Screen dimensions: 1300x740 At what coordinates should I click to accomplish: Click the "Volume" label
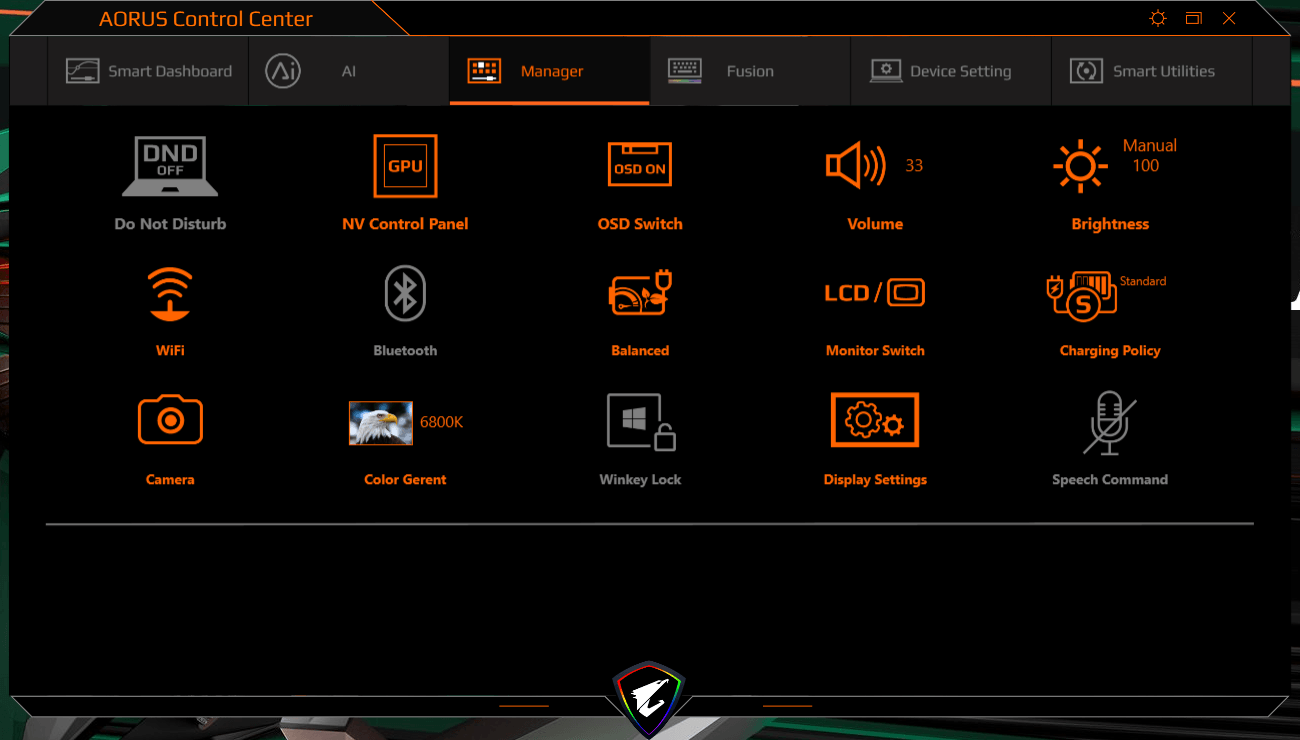[875, 224]
